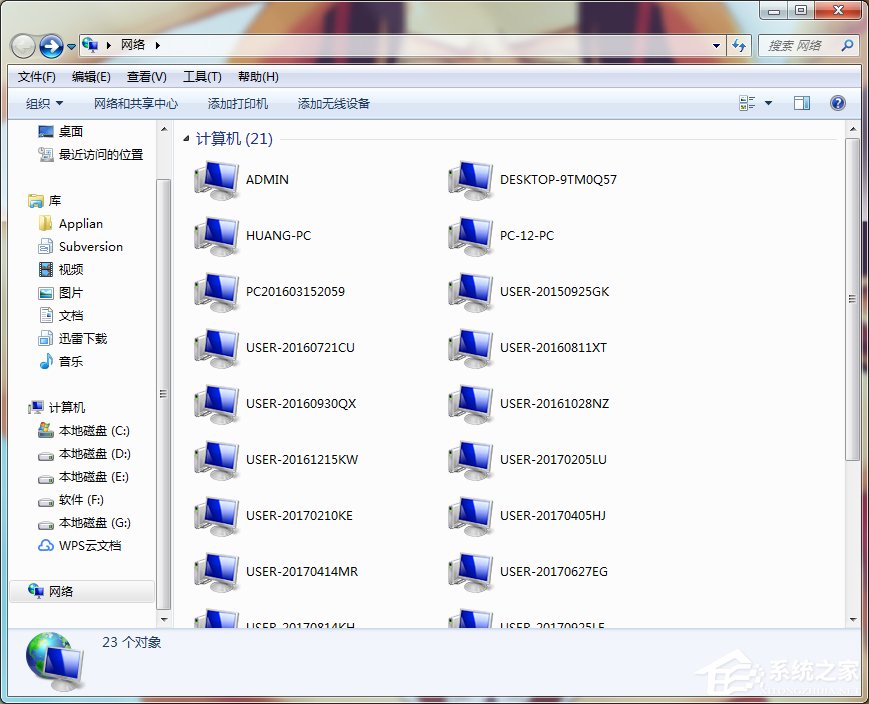Click the change view icon
This screenshot has width=869, height=704.
pos(747,103)
